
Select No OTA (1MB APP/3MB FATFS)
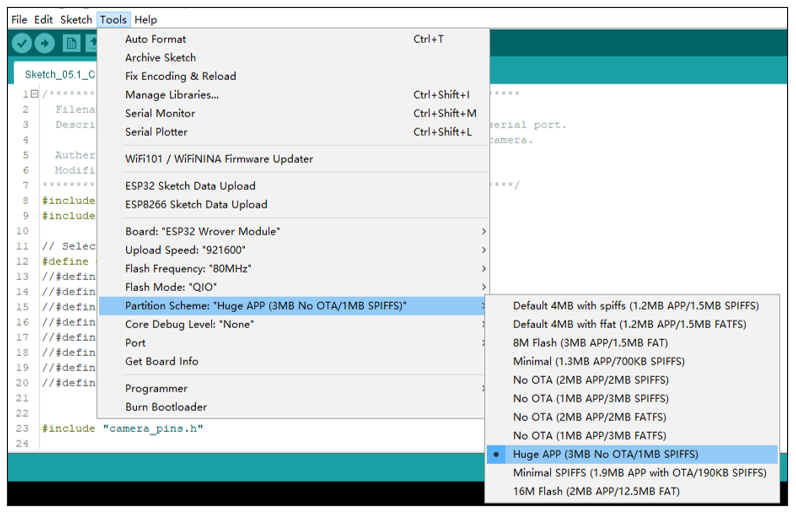coord(632,435)
